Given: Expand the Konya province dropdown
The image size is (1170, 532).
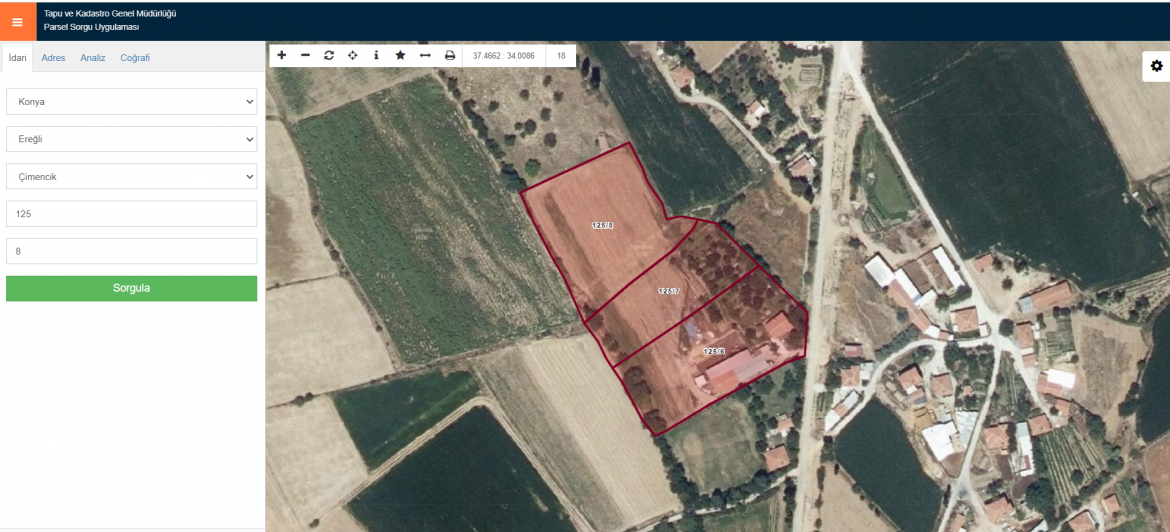Looking at the screenshot, I should click(131, 101).
